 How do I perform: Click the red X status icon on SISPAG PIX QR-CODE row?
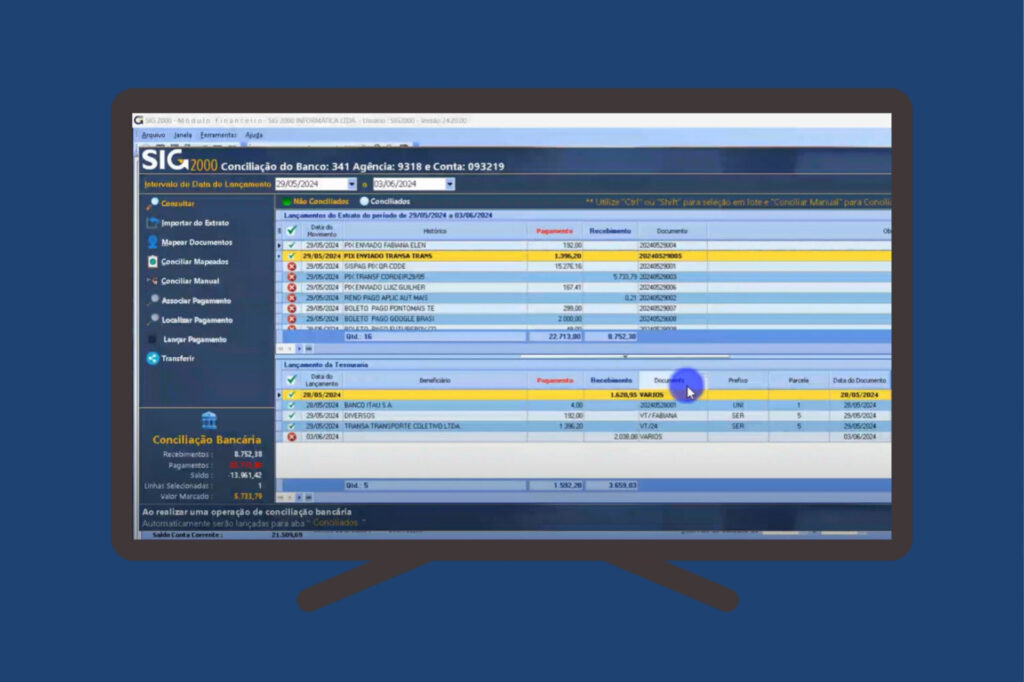coord(292,267)
